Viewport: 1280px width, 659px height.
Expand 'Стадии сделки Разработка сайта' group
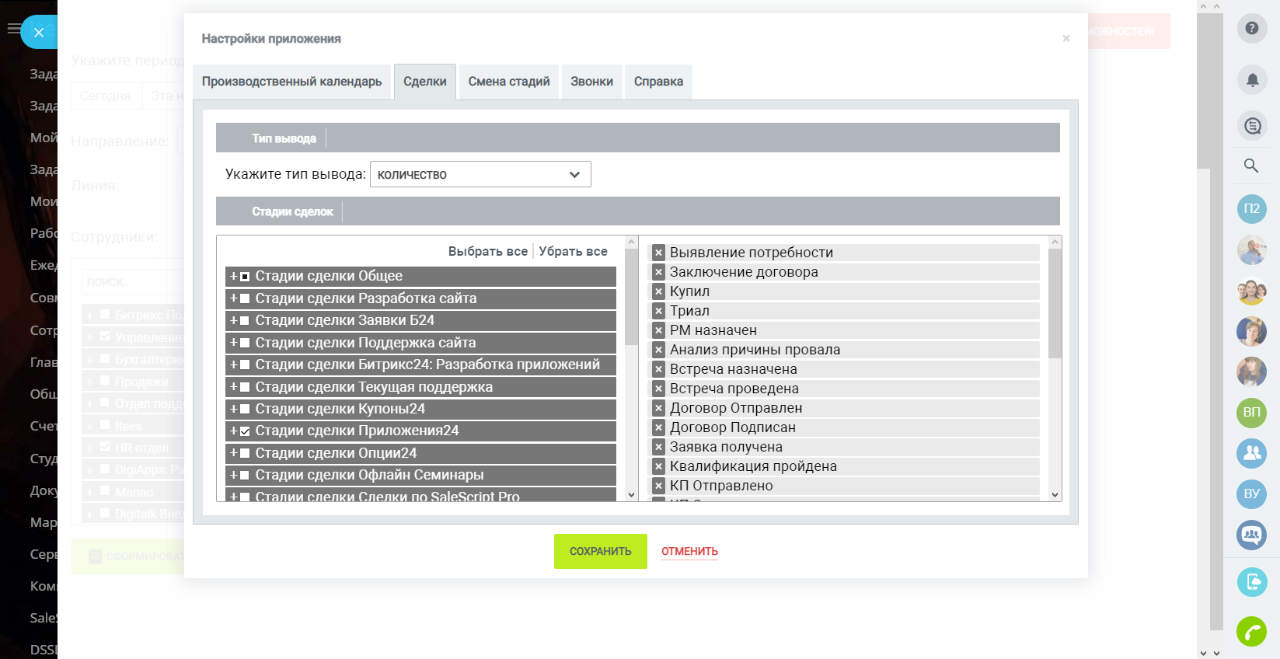[x=233, y=299]
